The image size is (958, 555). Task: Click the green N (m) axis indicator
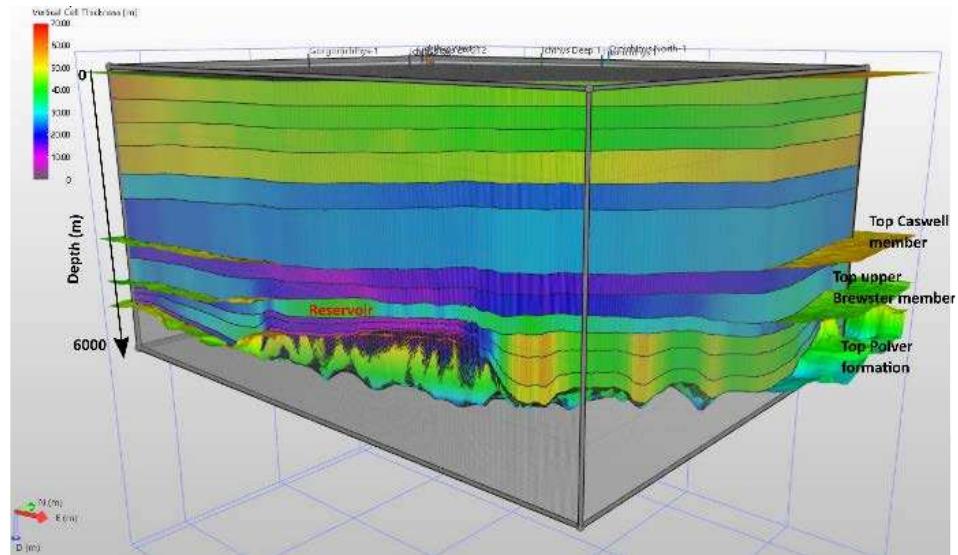[31, 505]
